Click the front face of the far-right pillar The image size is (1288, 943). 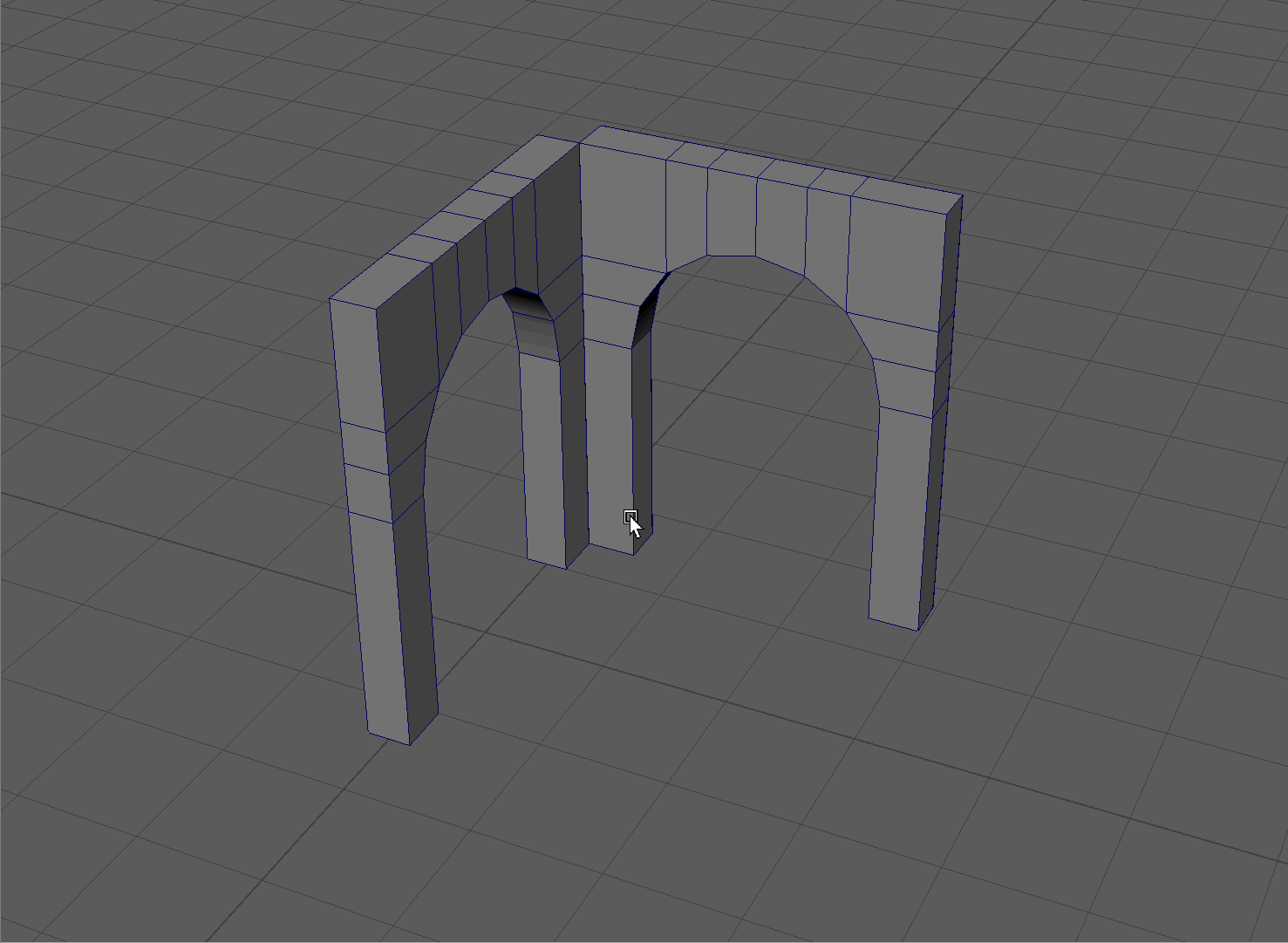click(900, 515)
